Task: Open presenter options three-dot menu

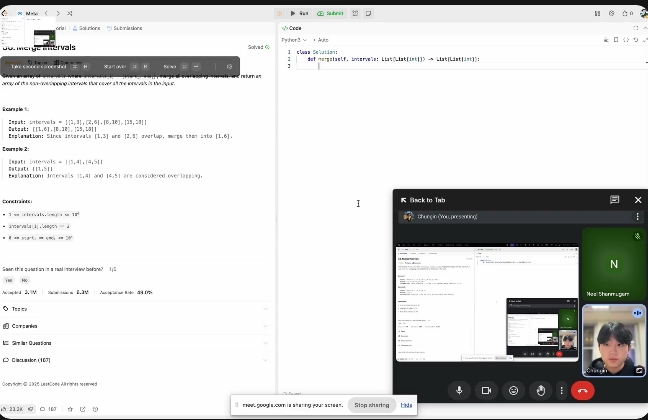Action: click(638, 217)
